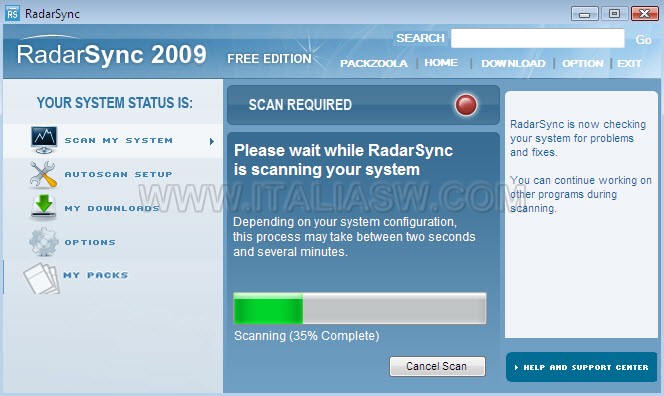
Task: Go to Home in top navigation
Action: point(441,63)
